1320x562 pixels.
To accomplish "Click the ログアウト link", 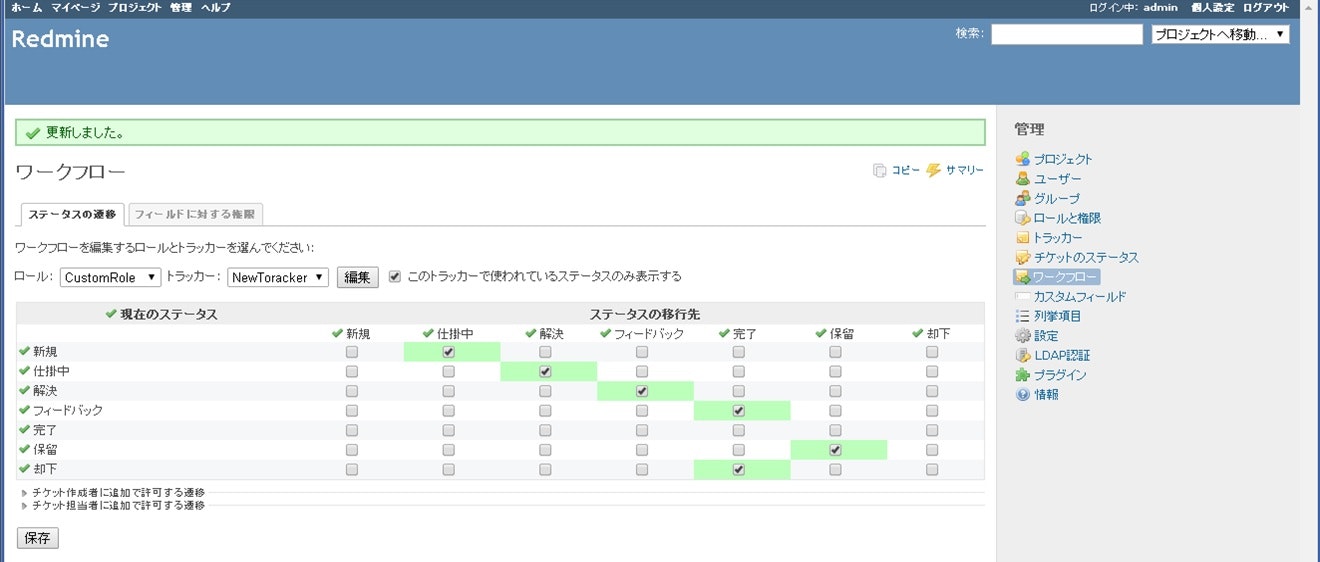I will pyautogui.click(x=1266, y=7).
